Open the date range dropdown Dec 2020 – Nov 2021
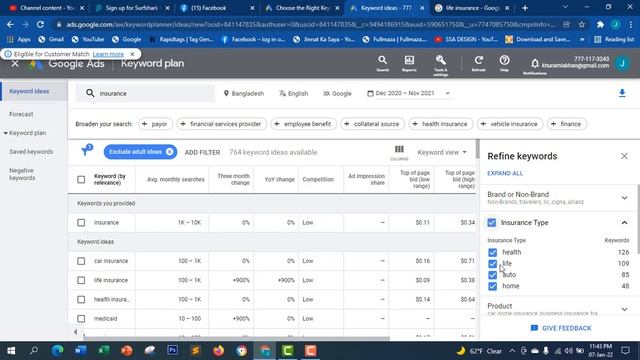Image resolution: width=640 pixels, height=360 pixels. click(x=409, y=93)
